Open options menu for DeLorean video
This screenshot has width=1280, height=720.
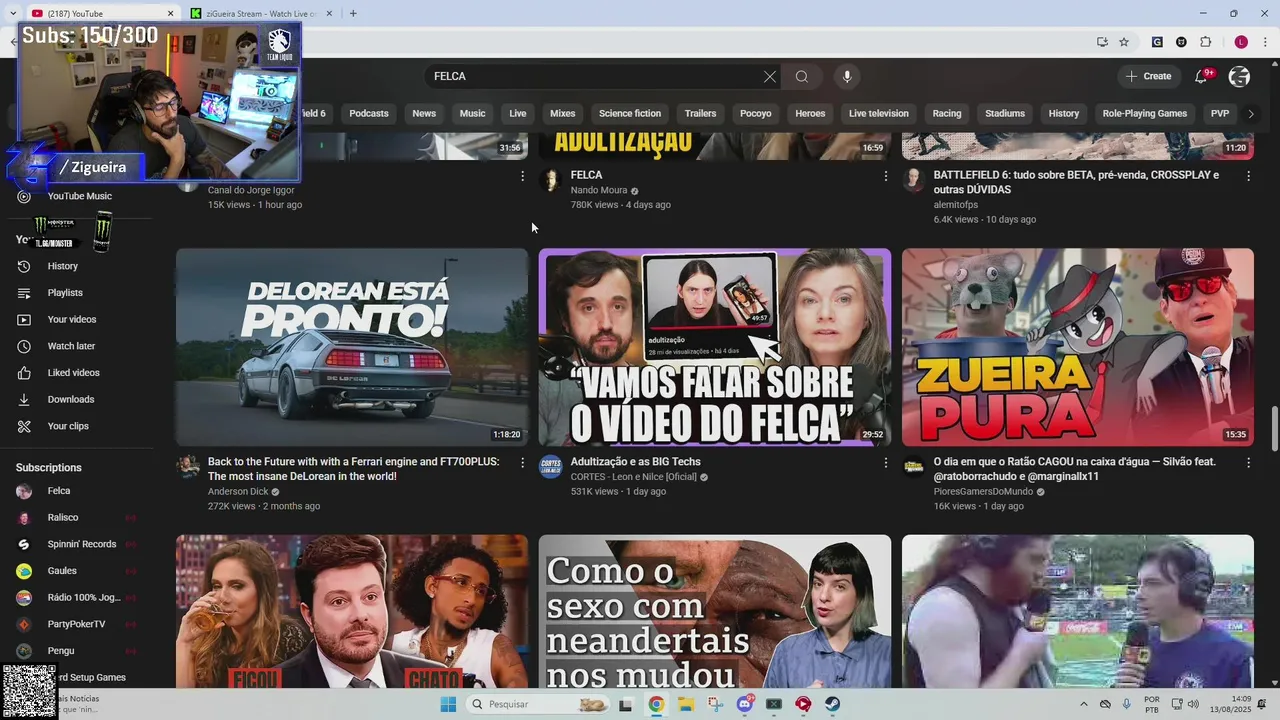(x=522, y=463)
